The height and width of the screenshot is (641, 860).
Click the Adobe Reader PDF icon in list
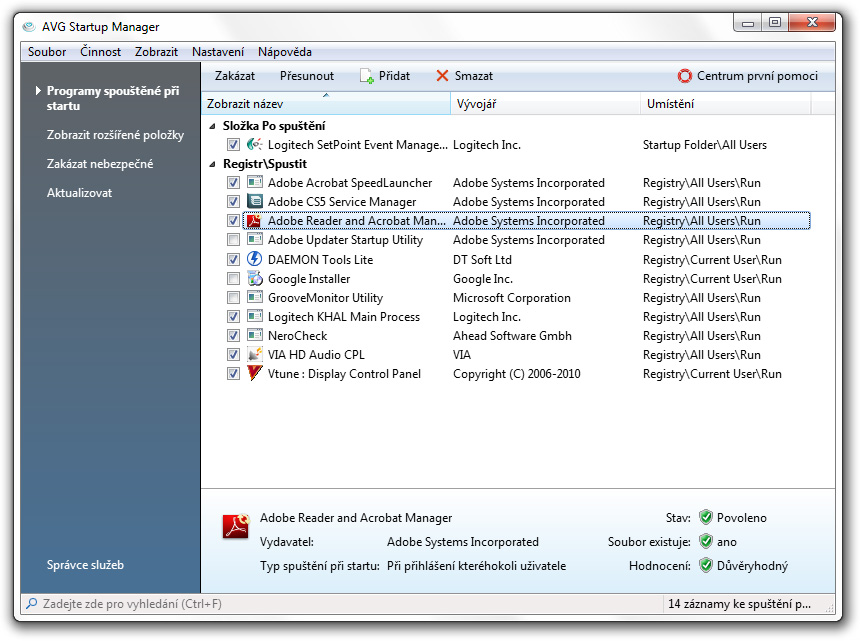point(254,220)
